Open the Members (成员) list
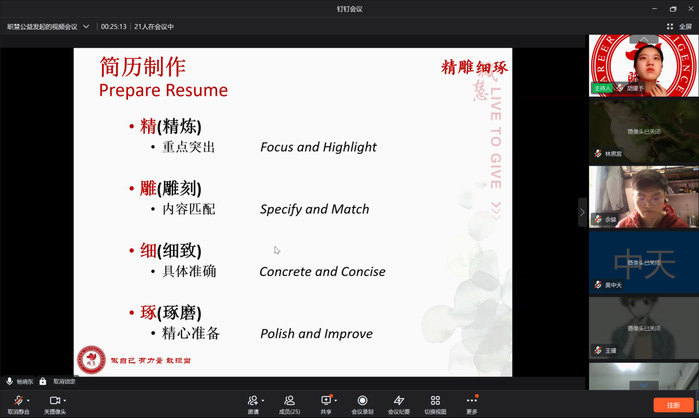Viewport: 699px width, 418px height. pyautogui.click(x=289, y=400)
